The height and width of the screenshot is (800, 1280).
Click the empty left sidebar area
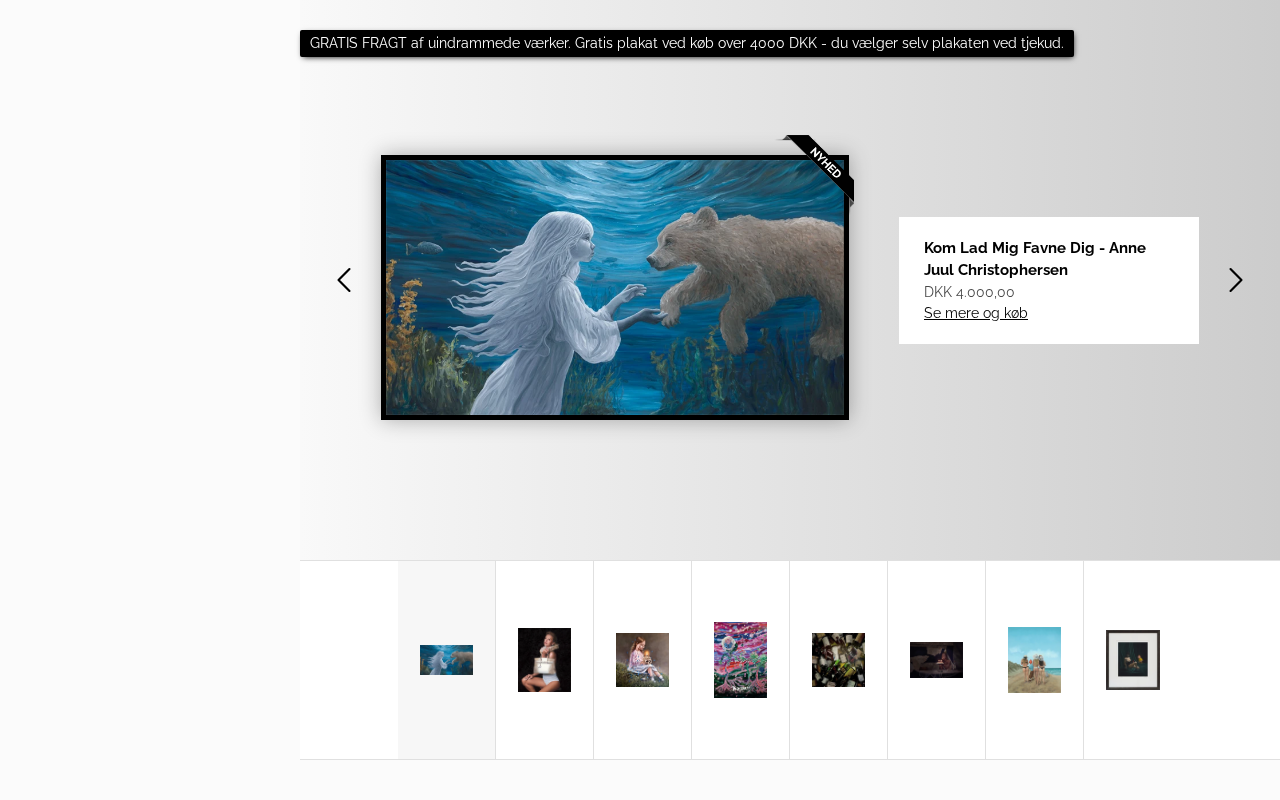pos(150,400)
